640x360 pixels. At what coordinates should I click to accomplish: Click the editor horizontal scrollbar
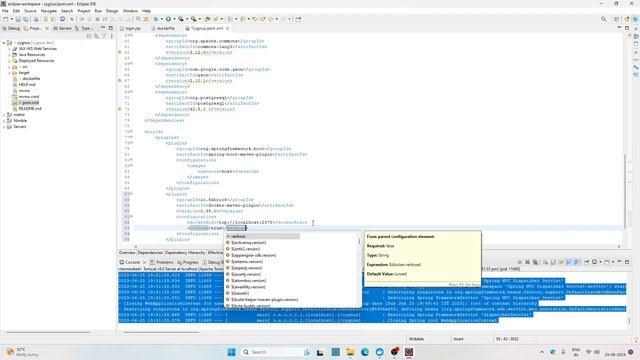(x=377, y=247)
